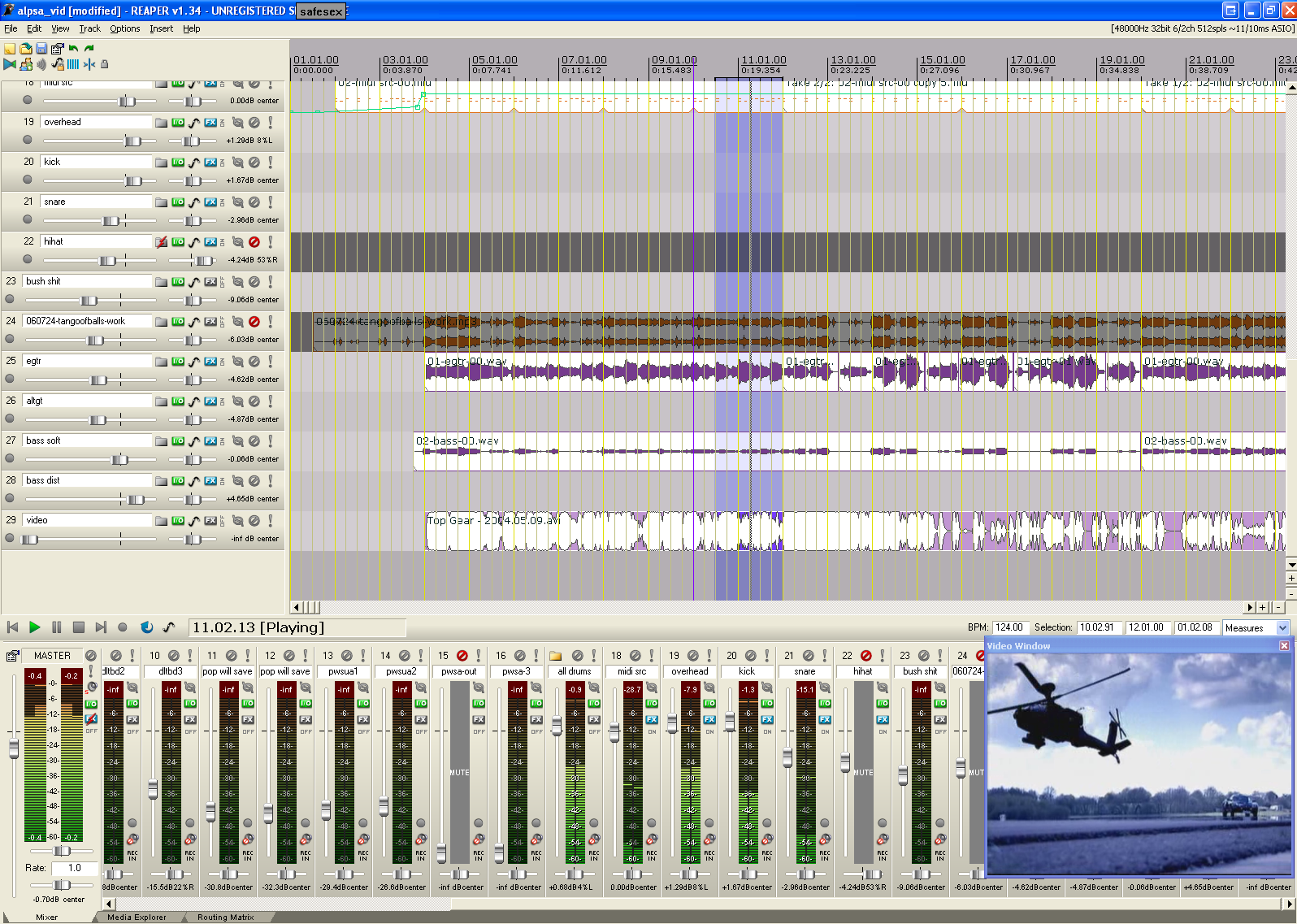The width and height of the screenshot is (1297, 924).
Task: Click the green Redo arrow icon
Action: click(89, 49)
